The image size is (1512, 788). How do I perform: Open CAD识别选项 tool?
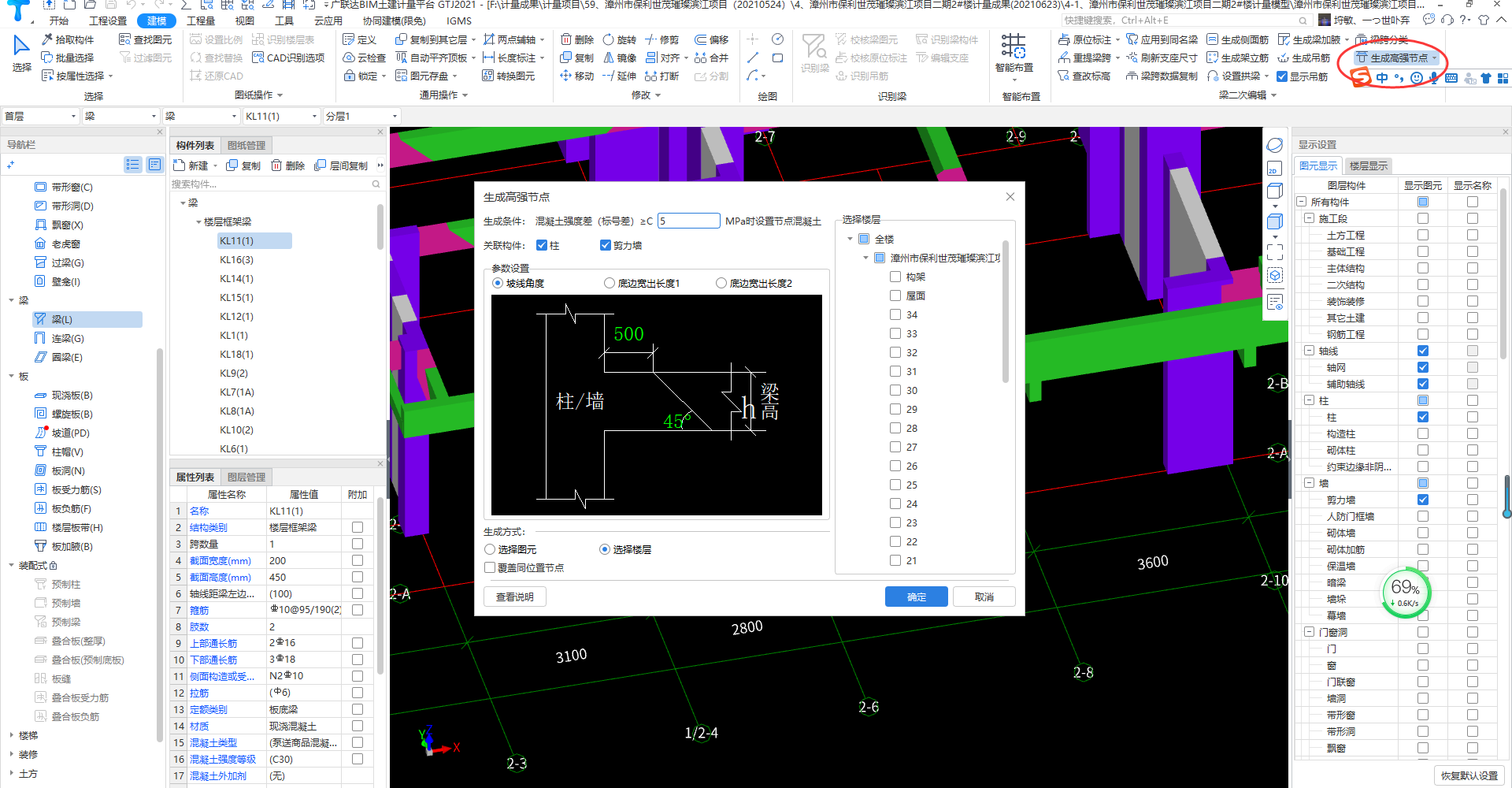pyautogui.click(x=288, y=58)
